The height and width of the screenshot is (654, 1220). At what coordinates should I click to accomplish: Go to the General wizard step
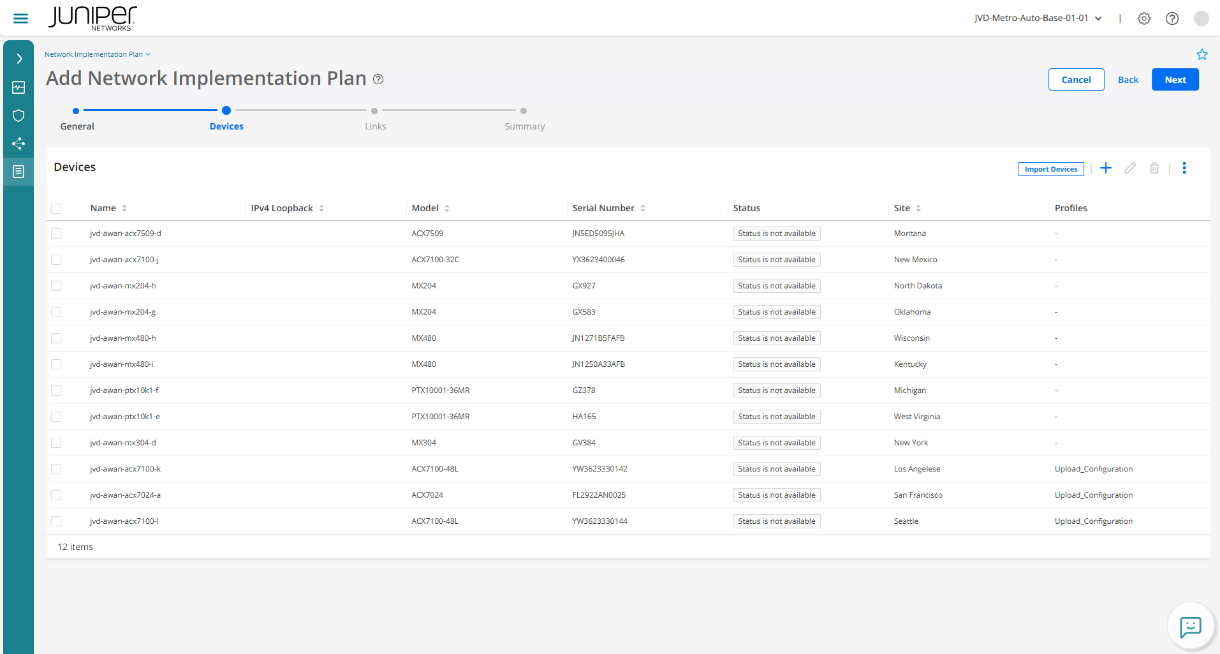[x=77, y=111]
